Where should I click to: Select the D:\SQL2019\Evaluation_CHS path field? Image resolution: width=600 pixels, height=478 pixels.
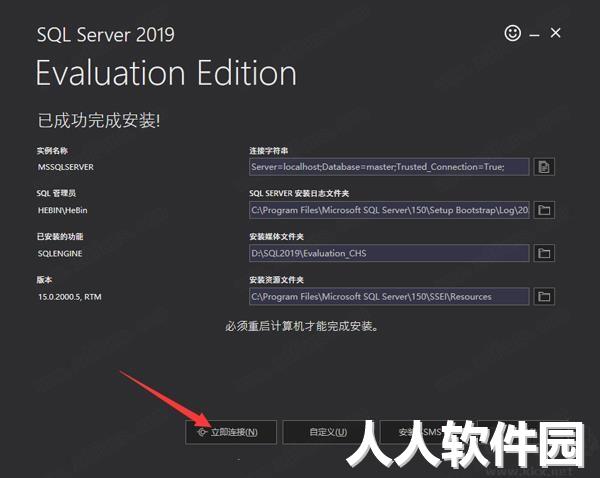click(389, 253)
